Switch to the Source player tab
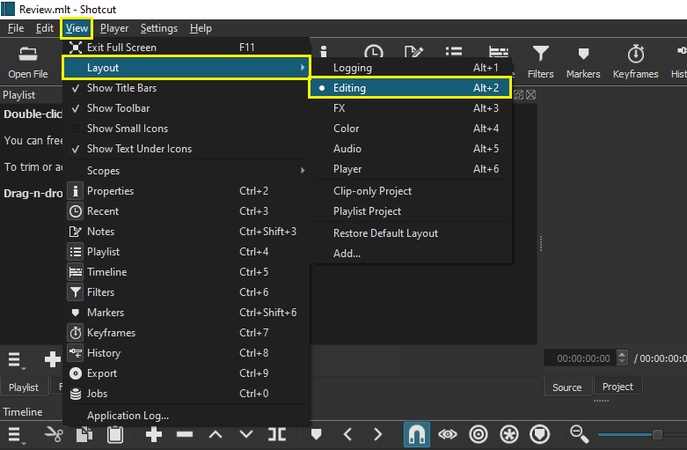This screenshot has width=687, height=450. tap(567, 387)
